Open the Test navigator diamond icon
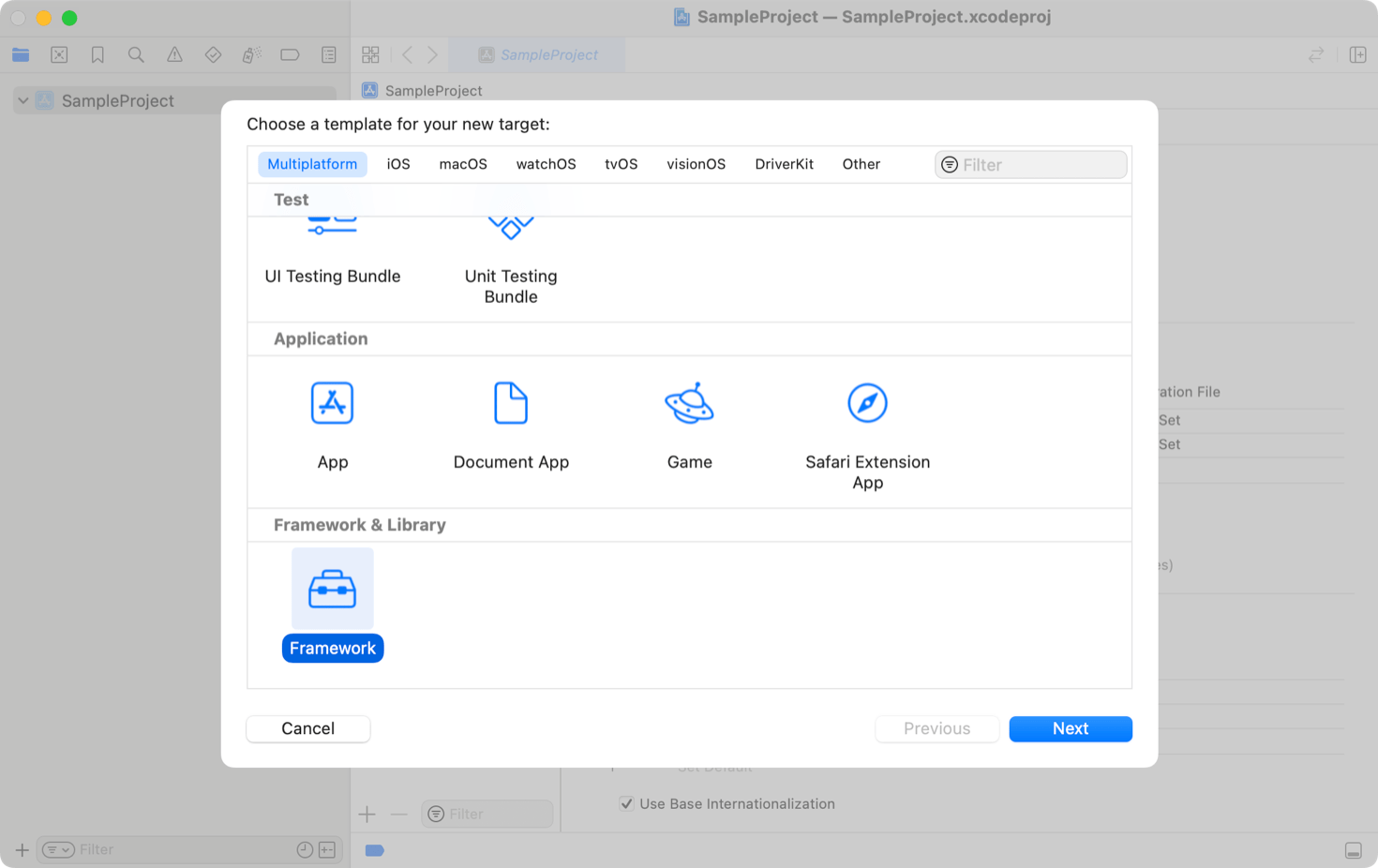Screen dimensions: 1378x868 pyautogui.click(x=213, y=55)
